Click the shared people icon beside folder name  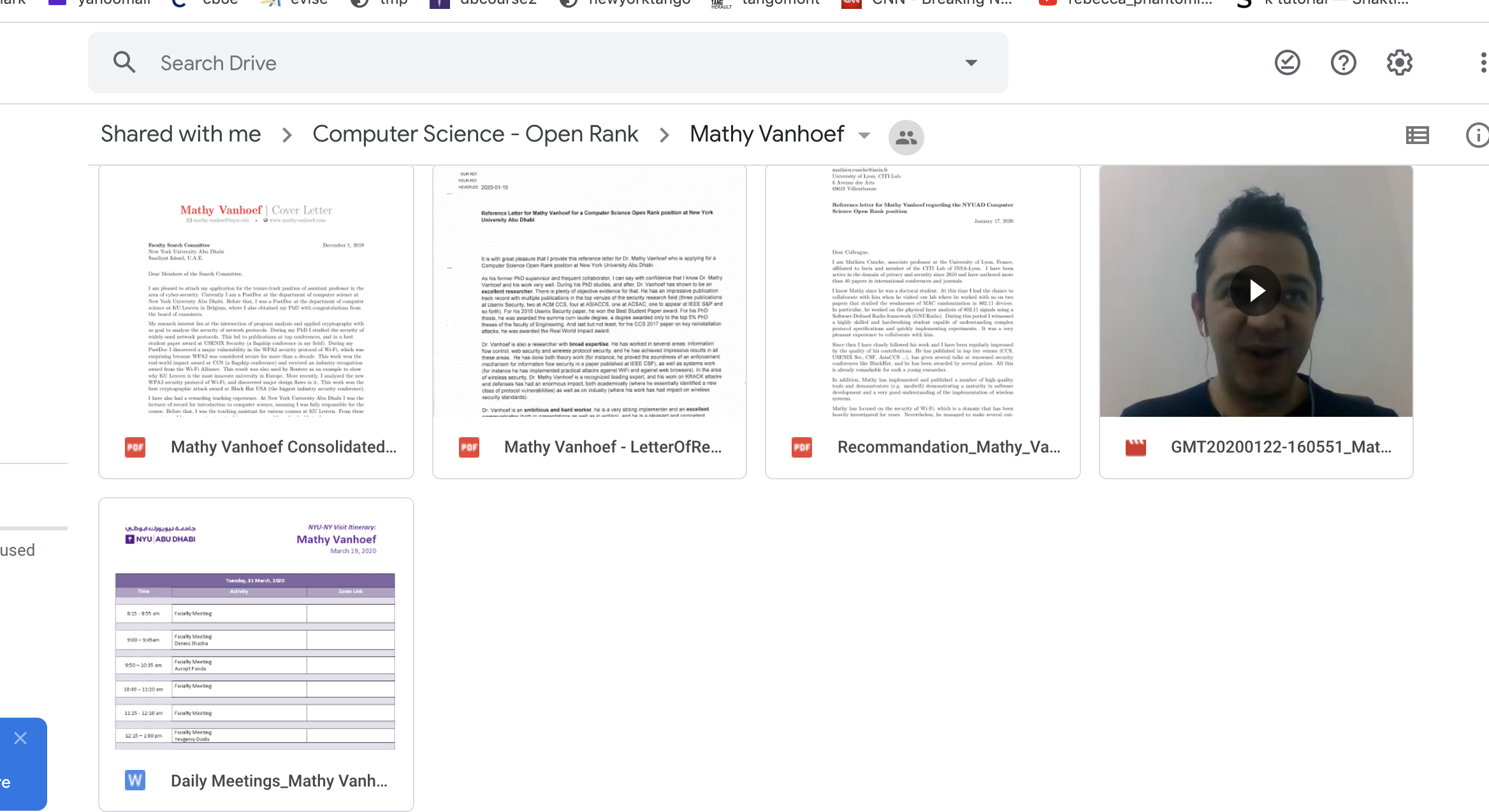click(x=906, y=137)
